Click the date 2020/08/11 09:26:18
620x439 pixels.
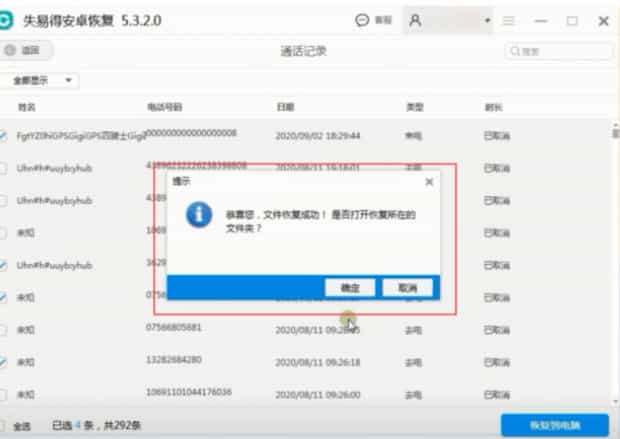coord(318,362)
